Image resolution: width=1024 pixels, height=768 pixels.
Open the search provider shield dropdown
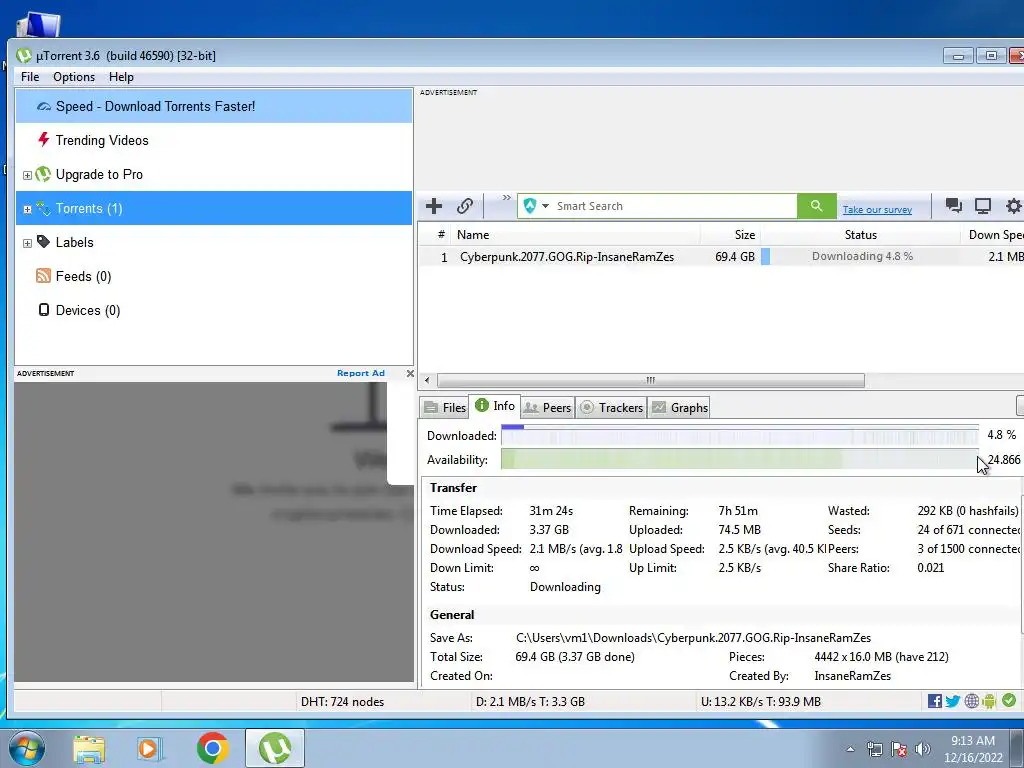click(536, 206)
